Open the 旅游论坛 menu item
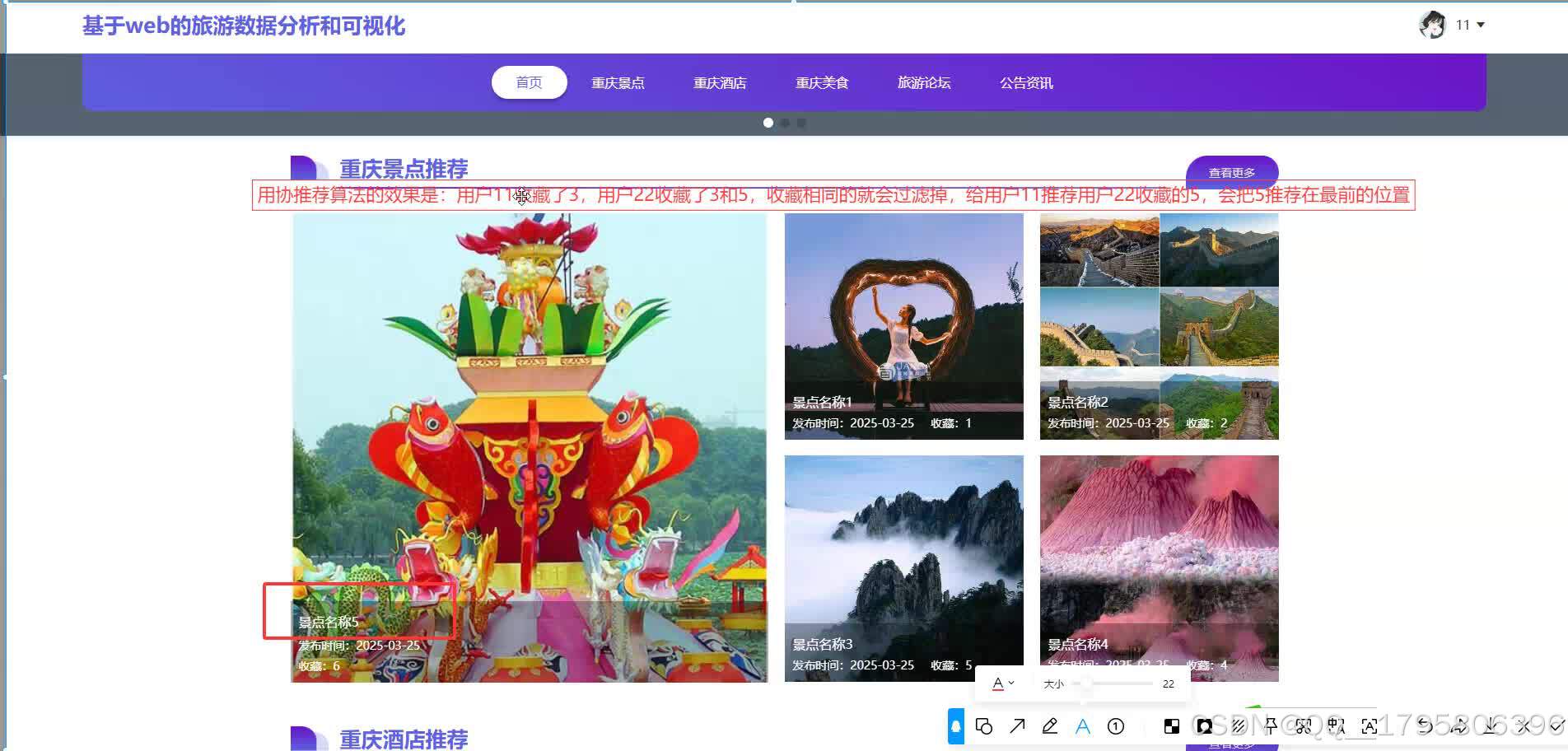The width and height of the screenshot is (1568, 751). point(924,82)
